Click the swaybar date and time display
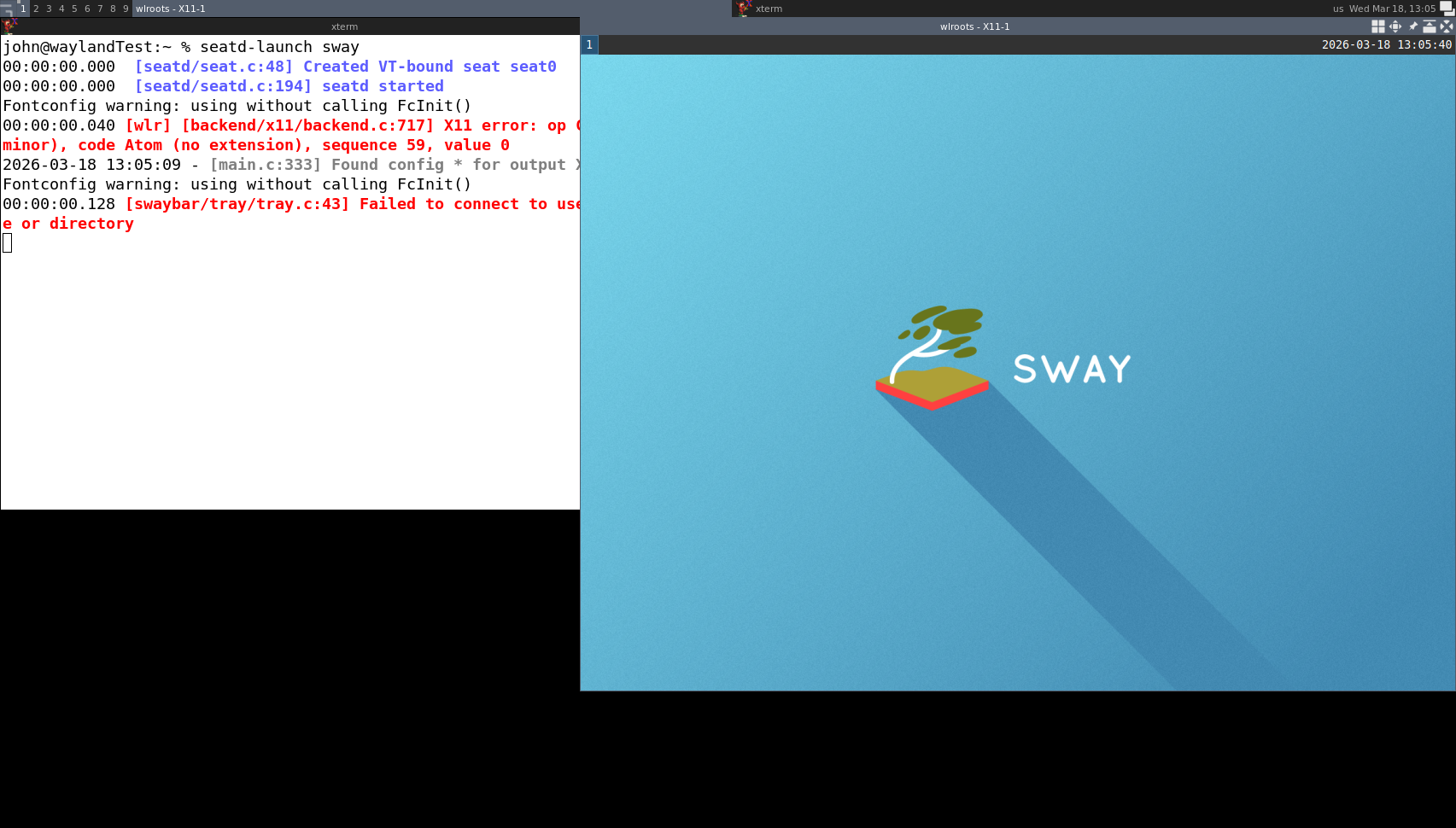The height and width of the screenshot is (828, 1456). pos(1386,44)
